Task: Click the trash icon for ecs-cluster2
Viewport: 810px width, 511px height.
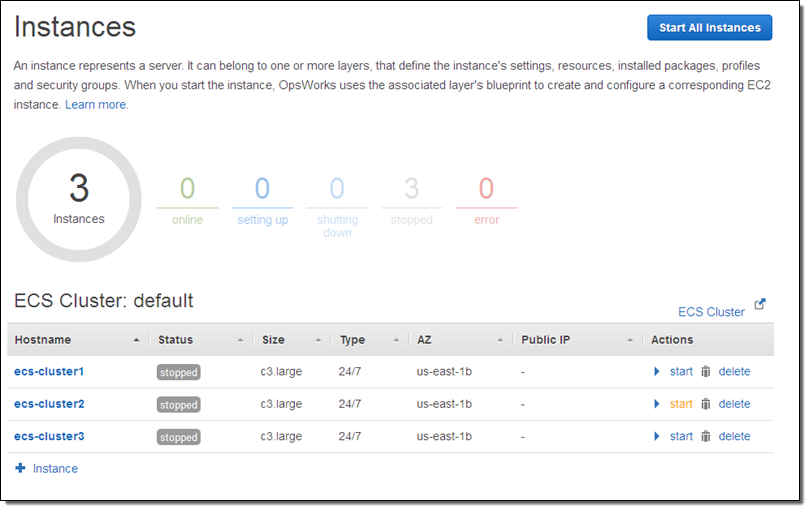Action: 706,404
